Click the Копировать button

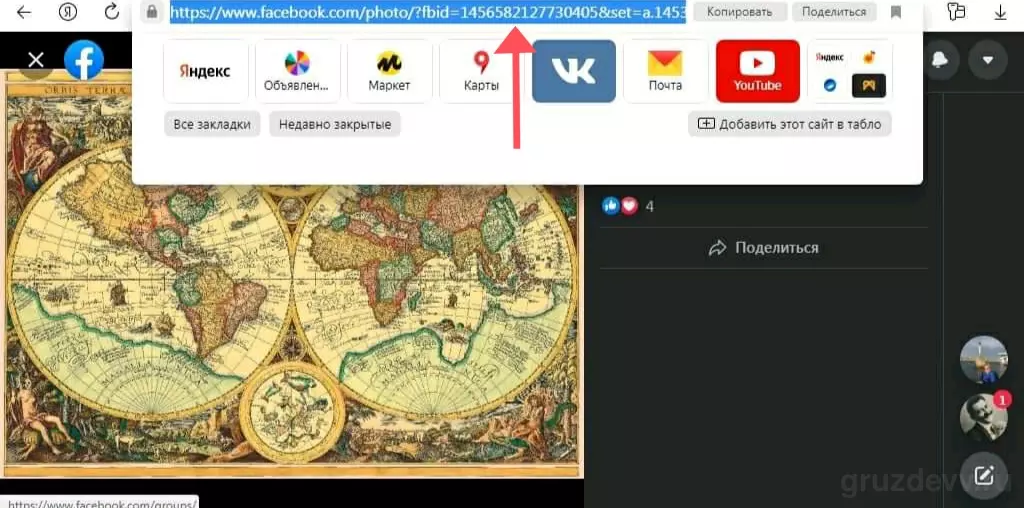point(739,12)
